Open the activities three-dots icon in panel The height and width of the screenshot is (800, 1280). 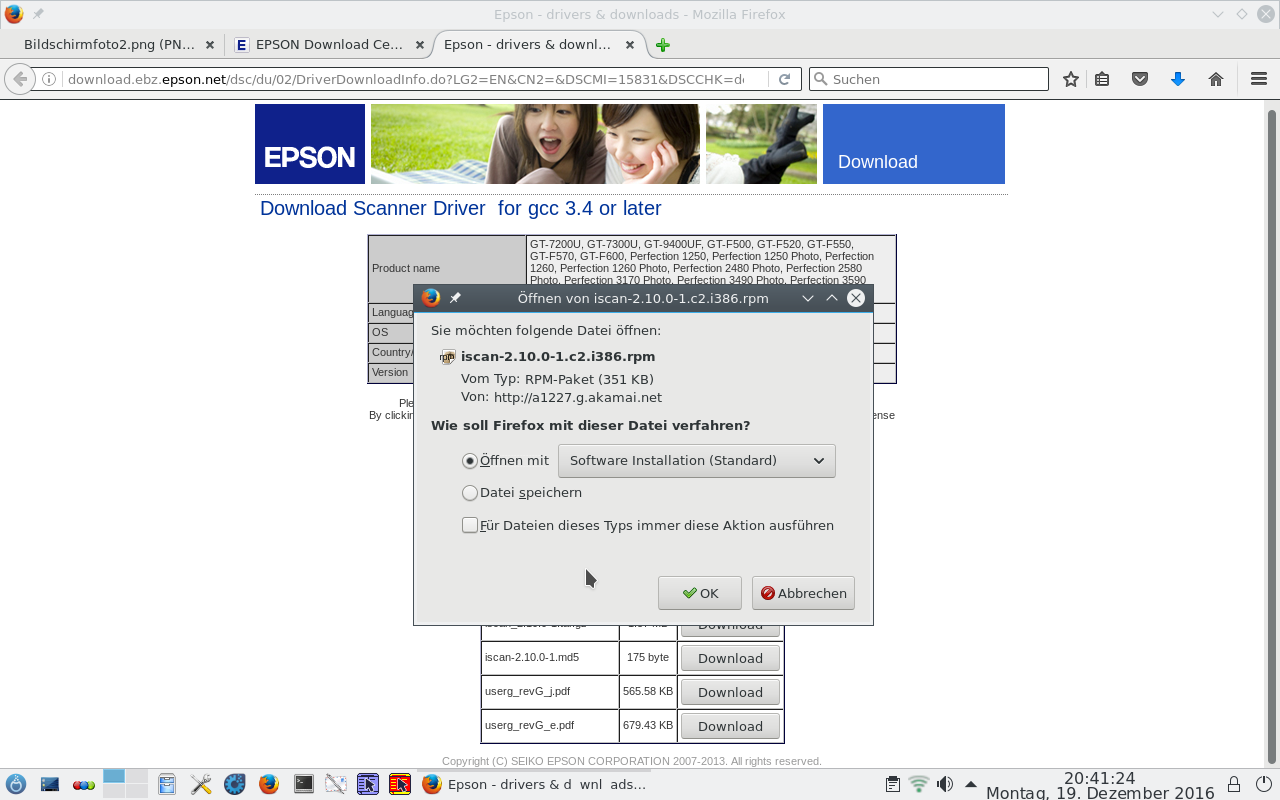tap(84, 785)
